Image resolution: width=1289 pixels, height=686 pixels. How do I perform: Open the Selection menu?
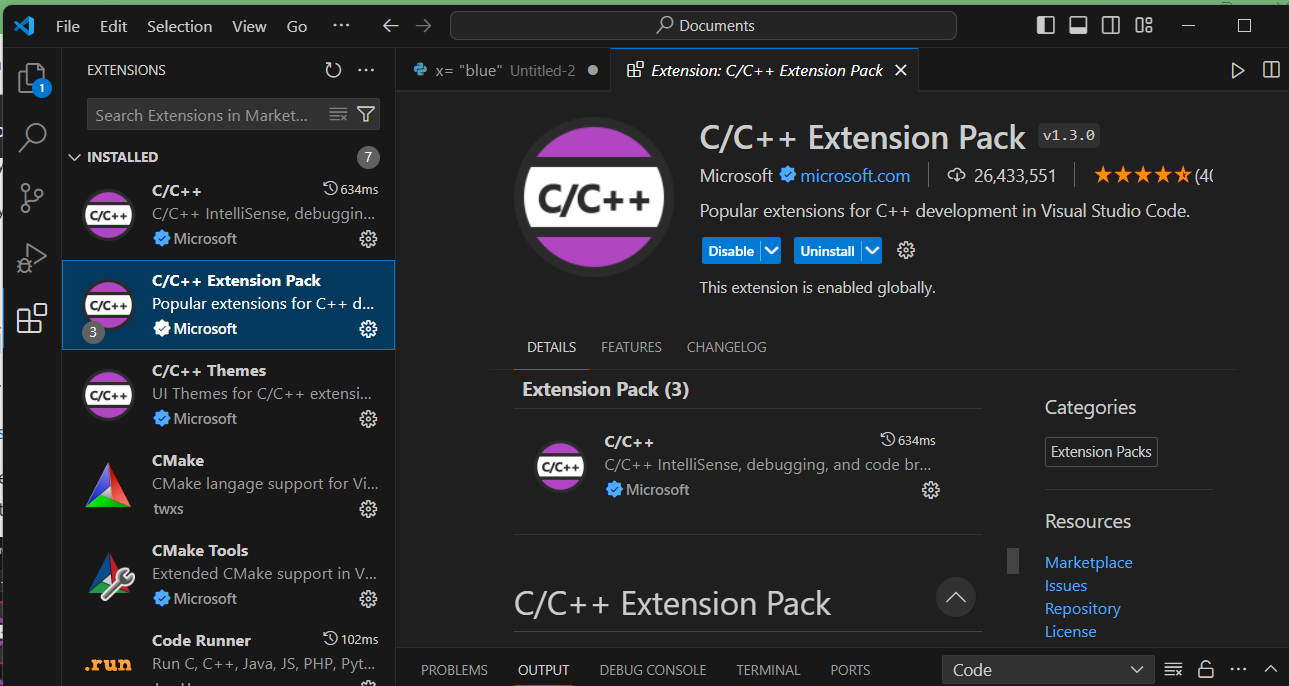179,26
